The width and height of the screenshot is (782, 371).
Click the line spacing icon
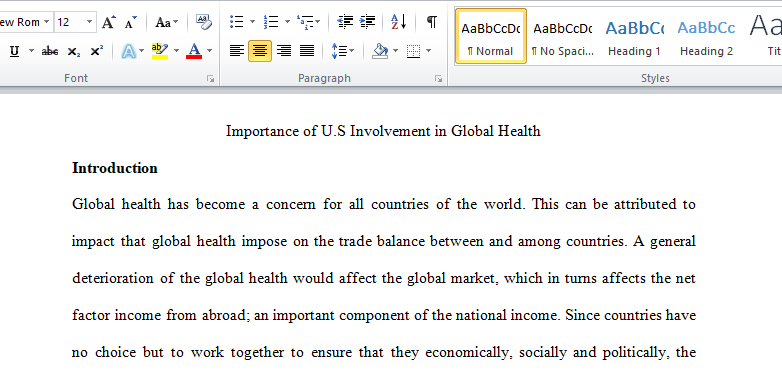[339, 51]
